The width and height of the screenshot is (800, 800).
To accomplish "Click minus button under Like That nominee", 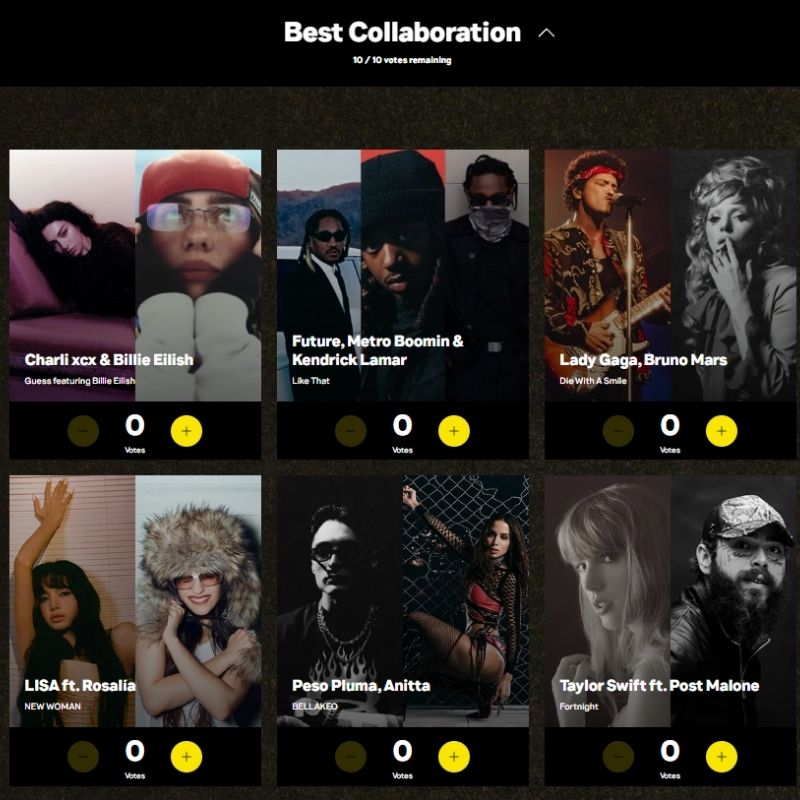I will tap(351, 431).
